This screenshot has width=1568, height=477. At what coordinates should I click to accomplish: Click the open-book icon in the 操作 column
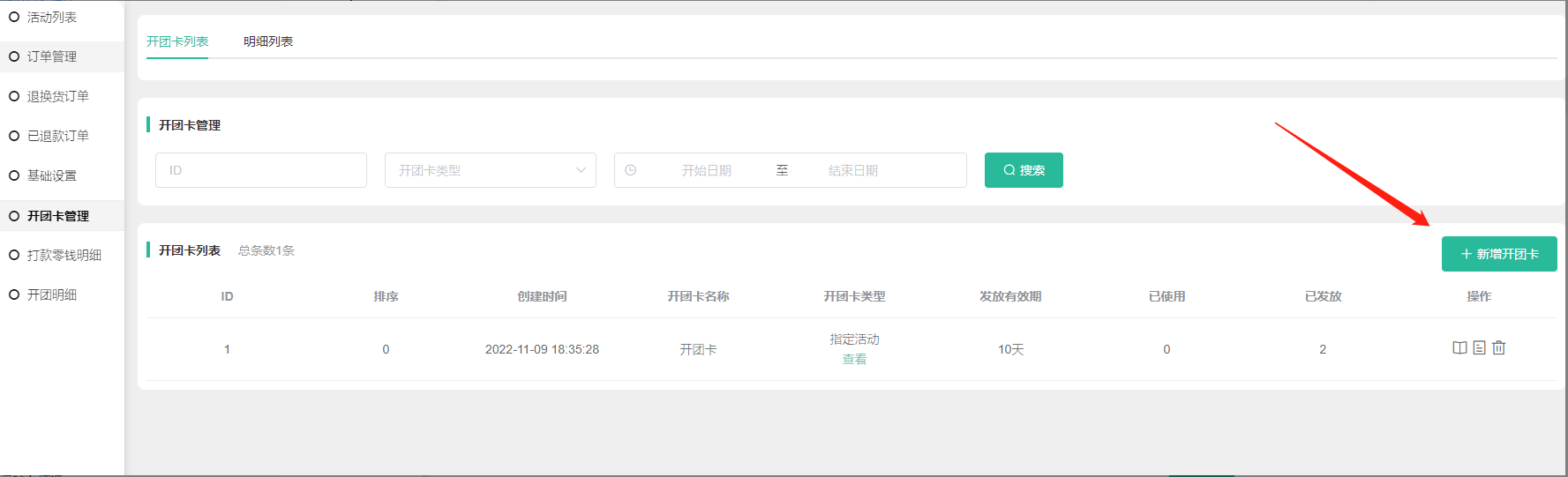tap(1459, 348)
